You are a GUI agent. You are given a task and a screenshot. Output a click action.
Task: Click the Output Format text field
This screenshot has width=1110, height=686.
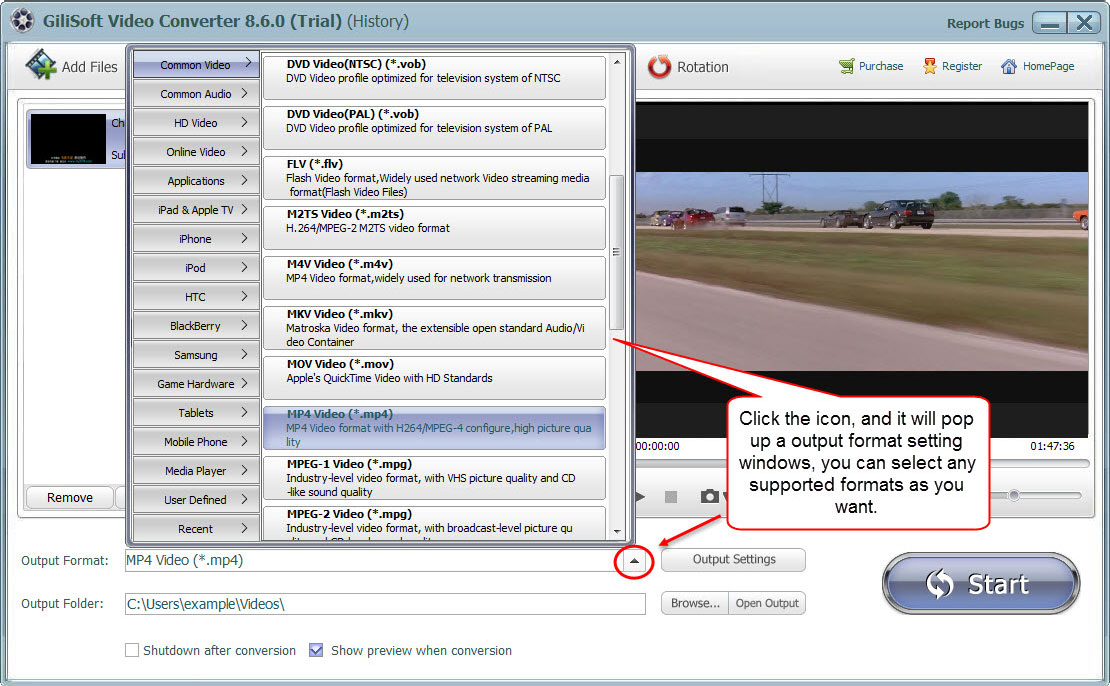pyautogui.click(x=372, y=560)
